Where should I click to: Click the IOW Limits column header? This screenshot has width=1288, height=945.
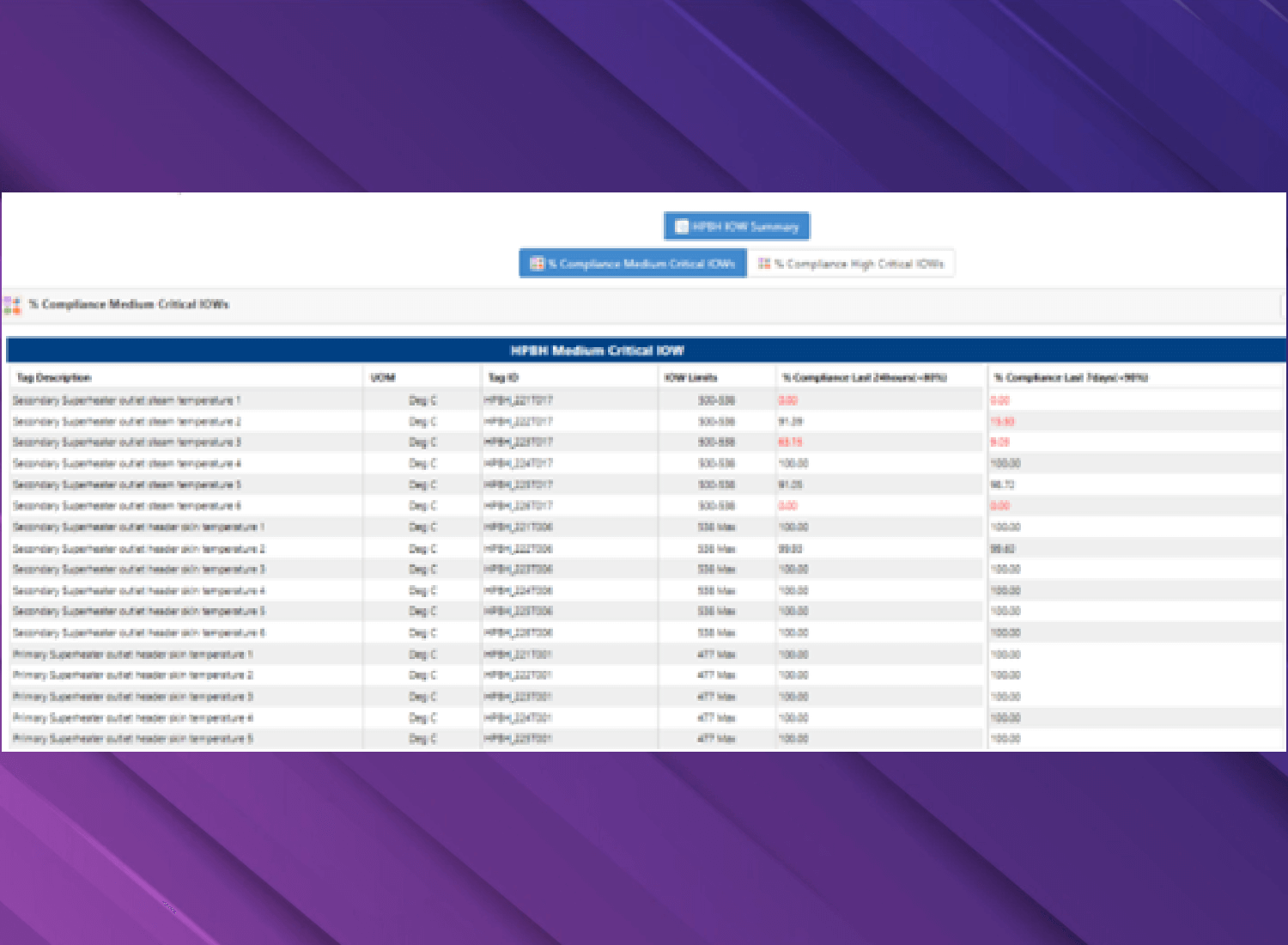(x=690, y=378)
